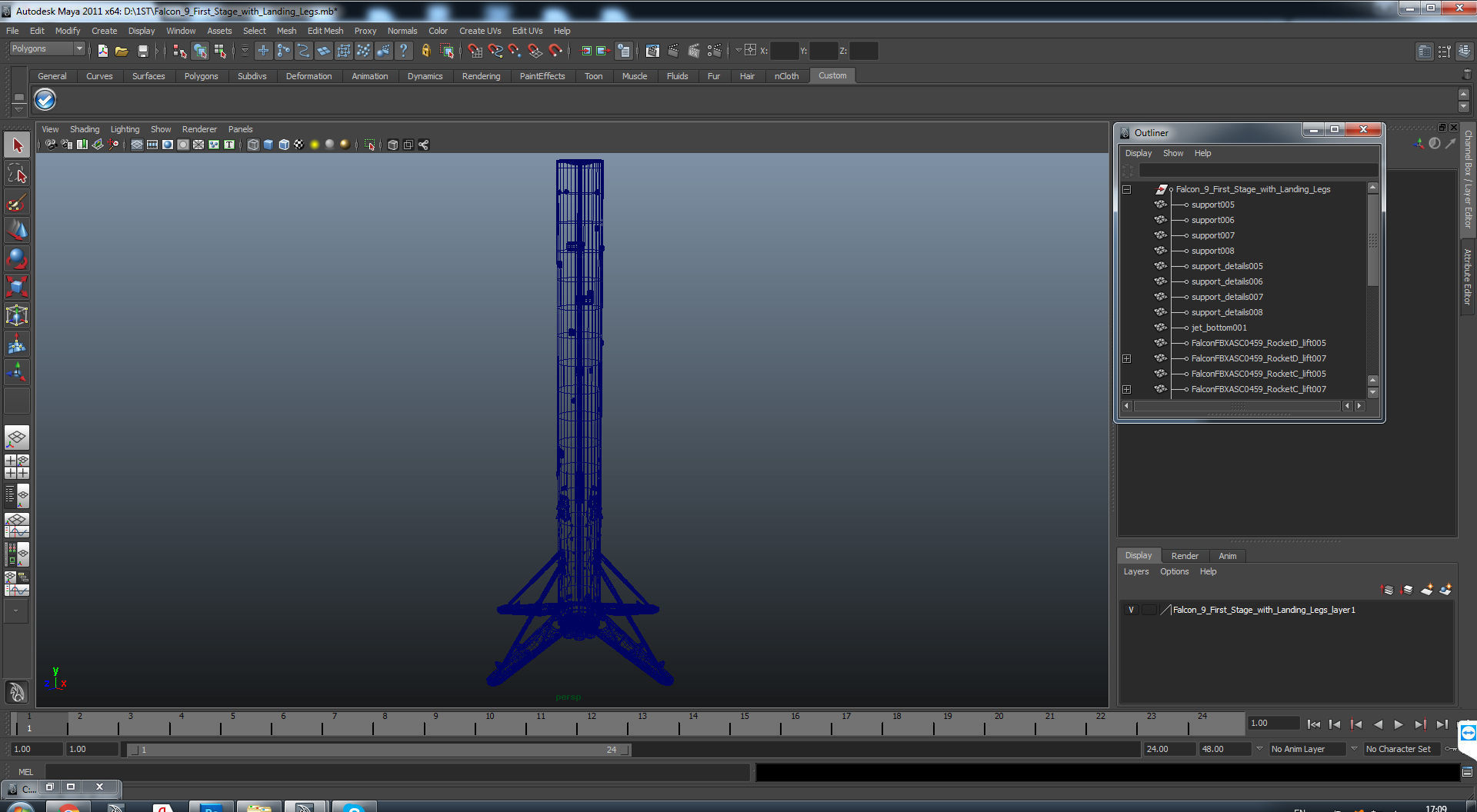Select support_details006 in the Outliner
Screen dimensions: 1477x812
(1227, 281)
